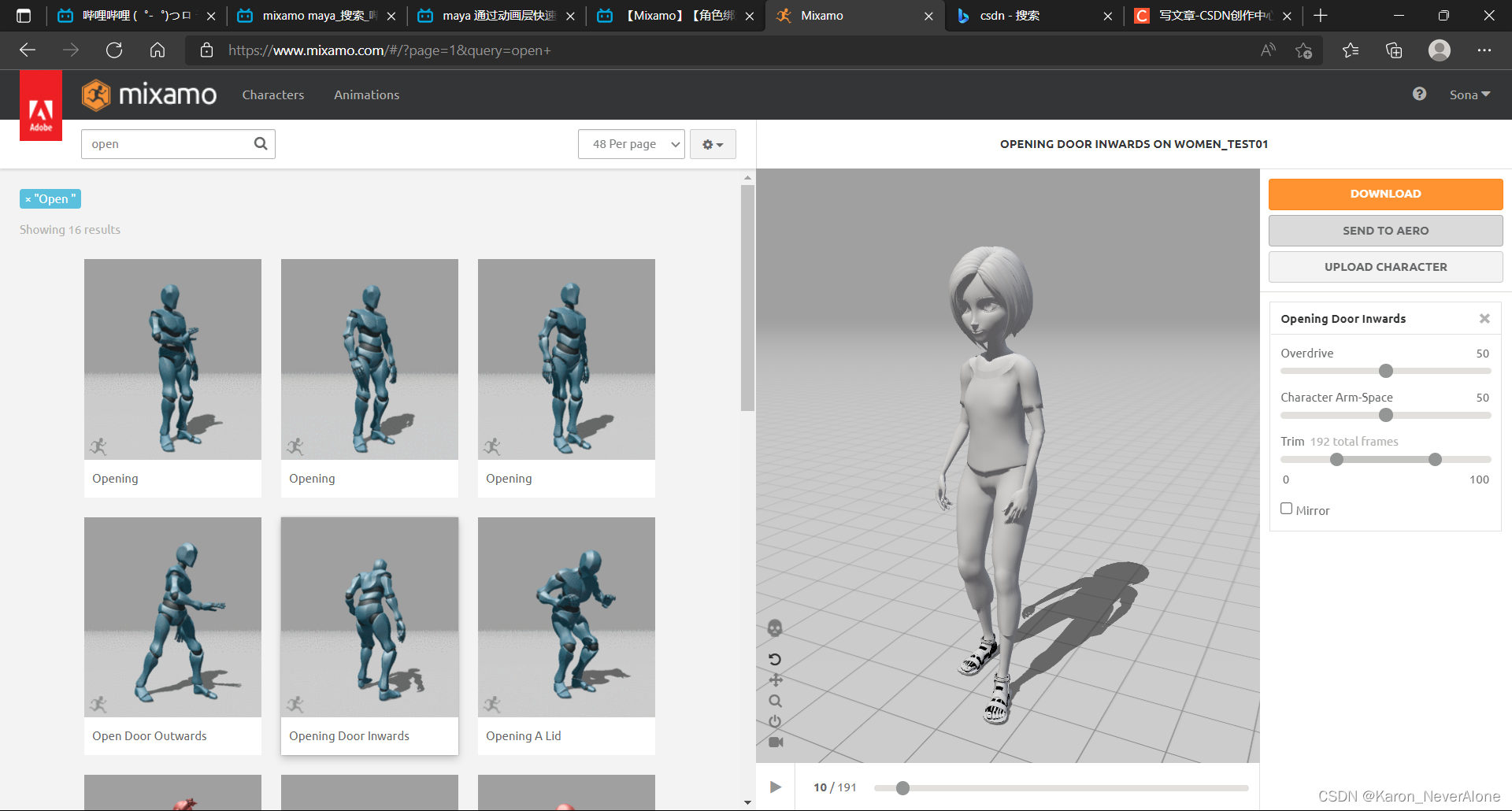Click the SEND TO AERO button
1512x811 pixels.
[x=1385, y=231]
